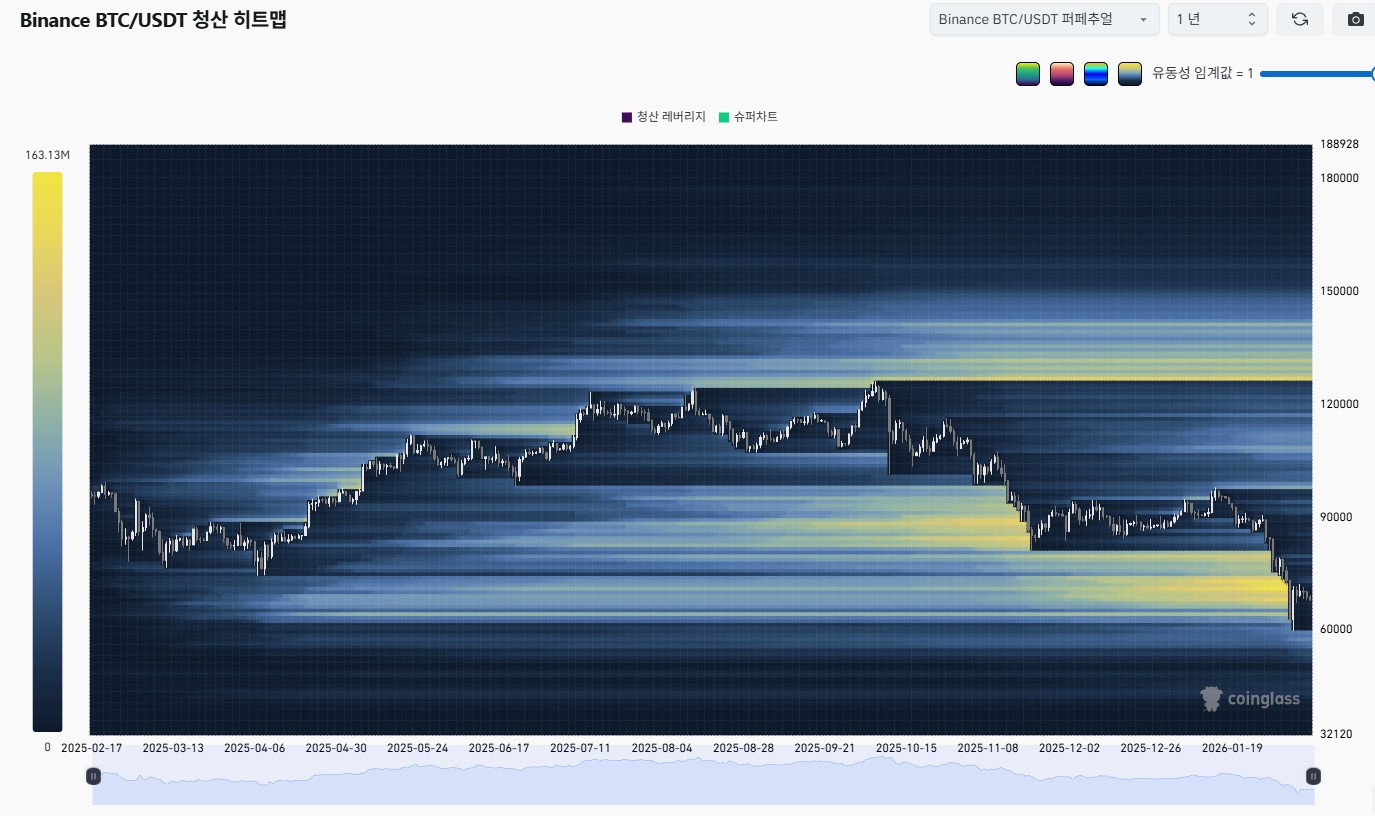1375x816 pixels.
Task: Click the 유동성 임계값 = 1 label
Action: [x=1202, y=74]
